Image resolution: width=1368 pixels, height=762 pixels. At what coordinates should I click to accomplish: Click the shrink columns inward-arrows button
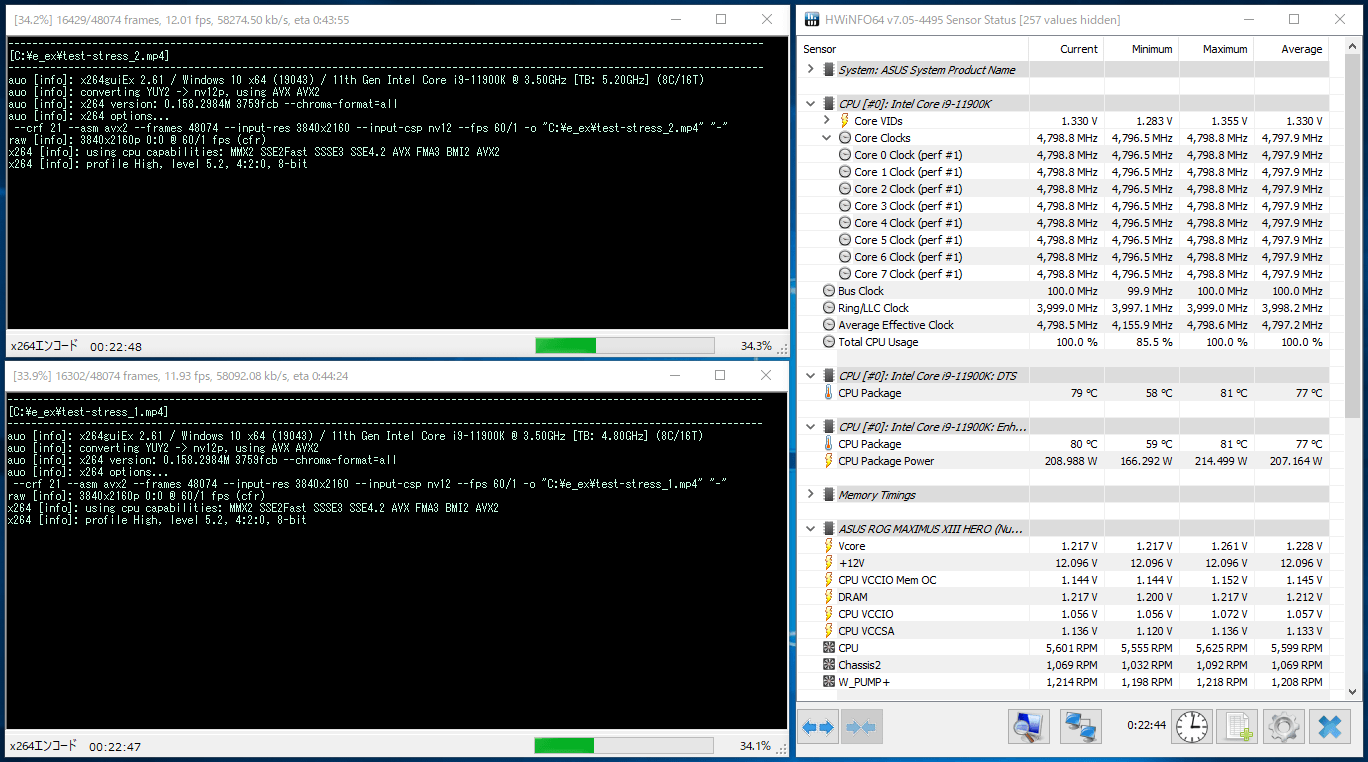(x=861, y=727)
